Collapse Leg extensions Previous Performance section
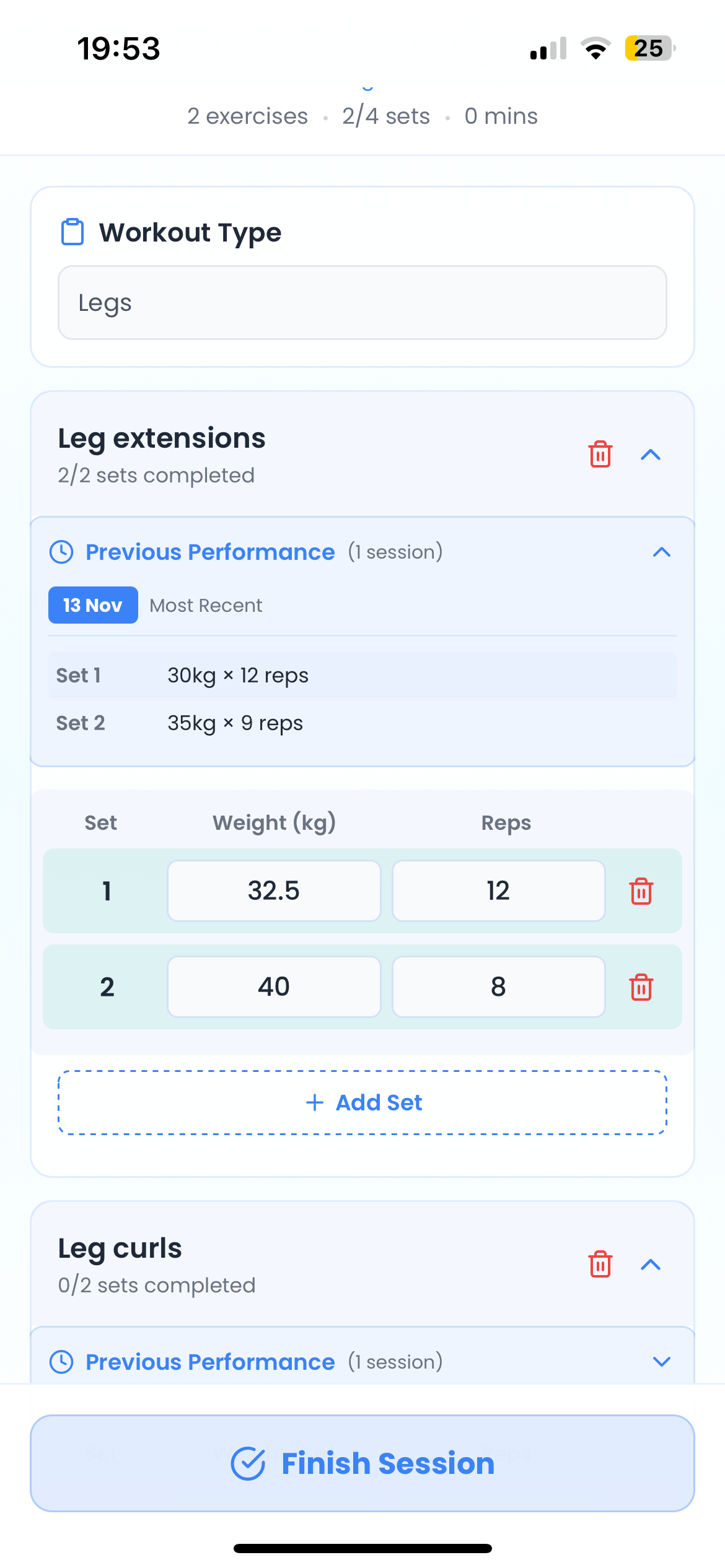The width and height of the screenshot is (725, 1568). click(x=662, y=552)
